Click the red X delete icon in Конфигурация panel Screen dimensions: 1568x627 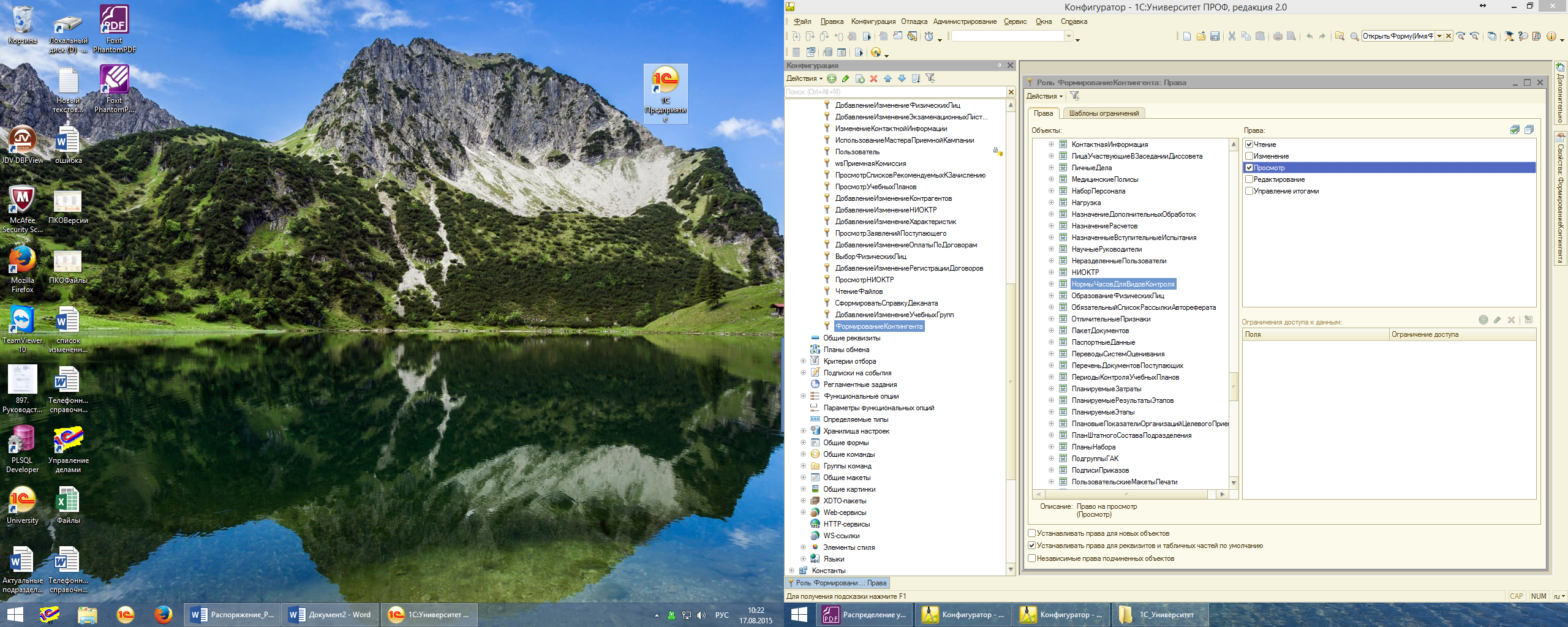click(x=874, y=78)
